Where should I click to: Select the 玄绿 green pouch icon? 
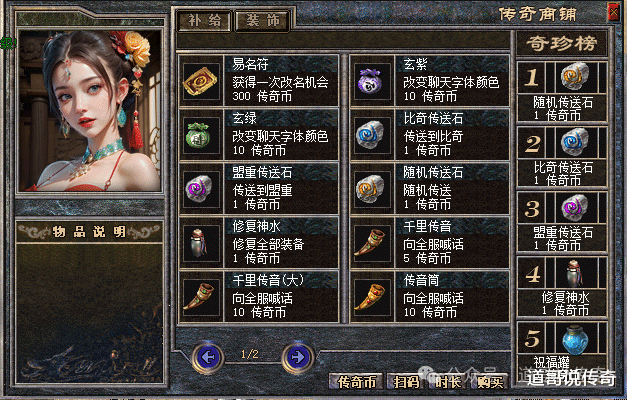click(x=200, y=135)
